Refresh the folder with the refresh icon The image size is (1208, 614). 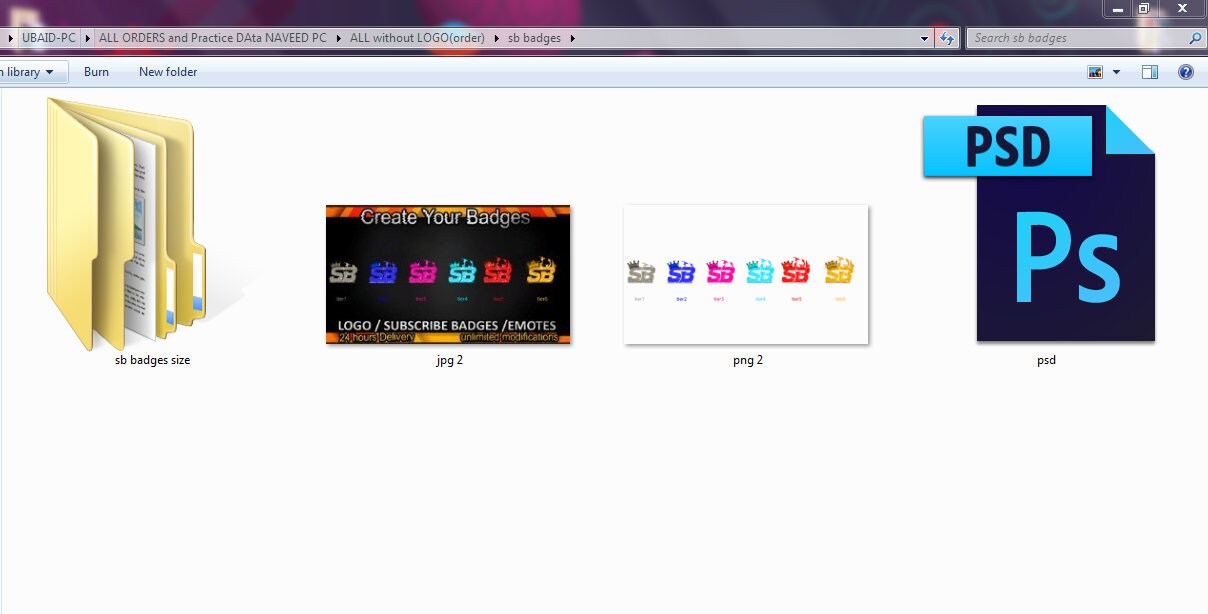click(x=945, y=37)
